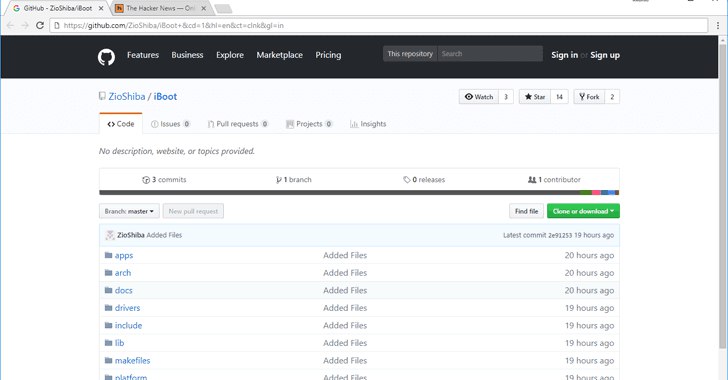728x380 pixels.
Task: Go back with the browser back arrow
Action: point(10,26)
